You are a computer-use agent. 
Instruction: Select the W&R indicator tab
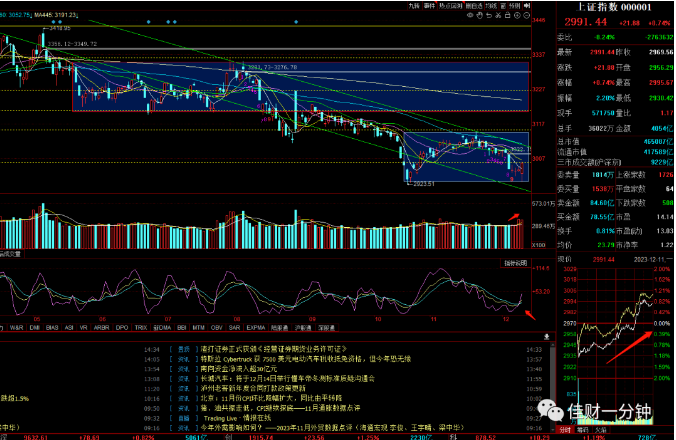[16, 328]
